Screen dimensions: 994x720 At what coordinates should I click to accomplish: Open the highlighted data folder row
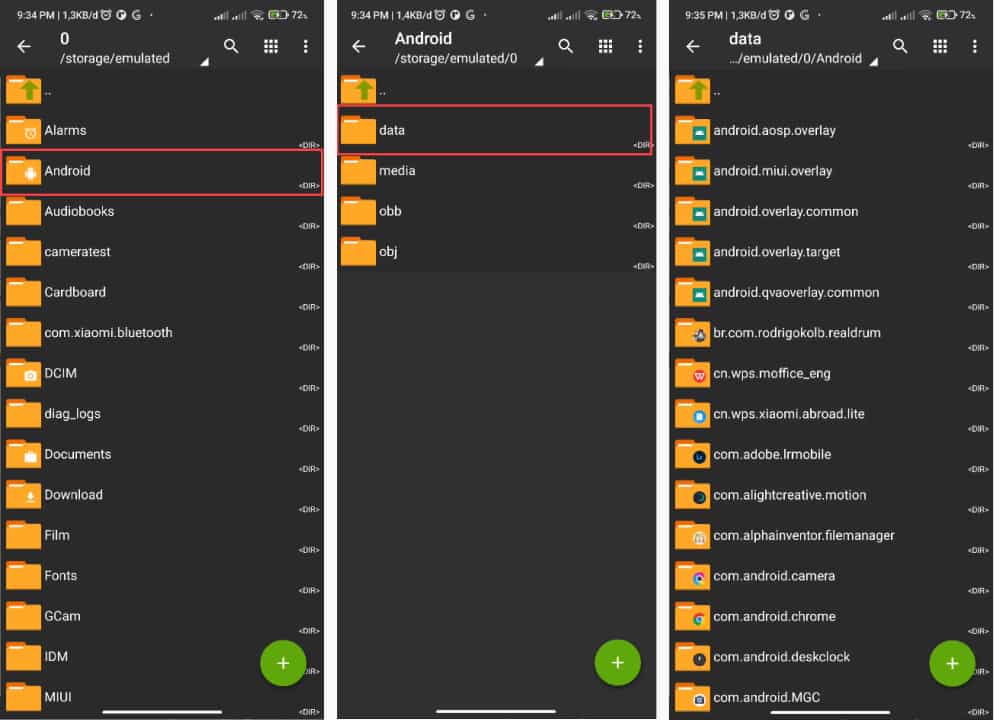494,131
